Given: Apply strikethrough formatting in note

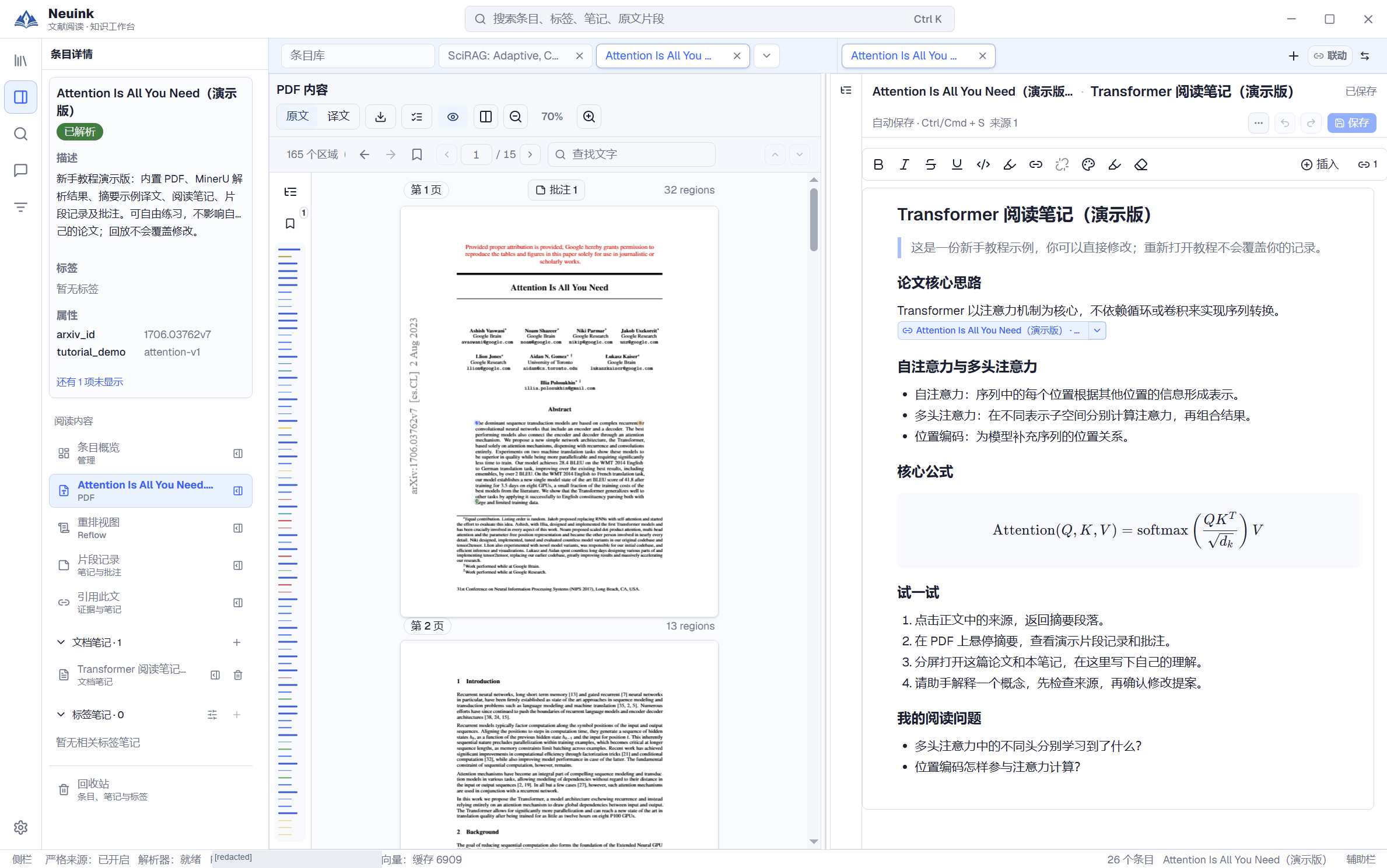Looking at the screenshot, I should point(931,164).
